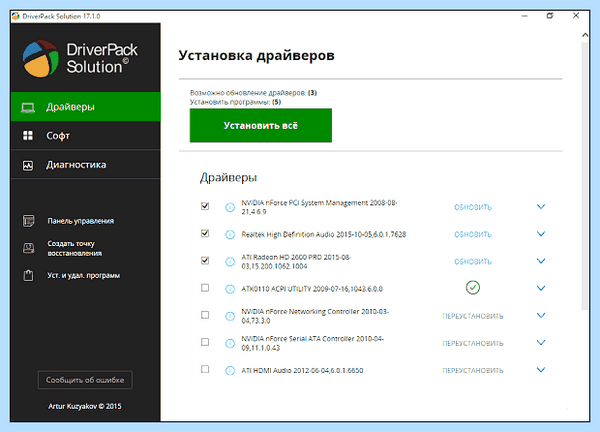
Task: Check NVIDIA nForce Networking Controller driver
Action: (205, 315)
